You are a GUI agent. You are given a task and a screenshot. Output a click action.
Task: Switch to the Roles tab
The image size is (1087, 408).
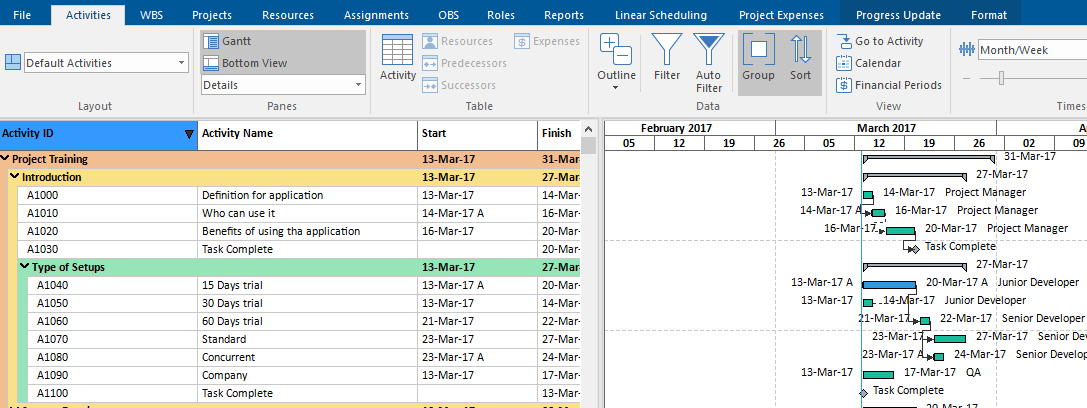(x=501, y=15)
